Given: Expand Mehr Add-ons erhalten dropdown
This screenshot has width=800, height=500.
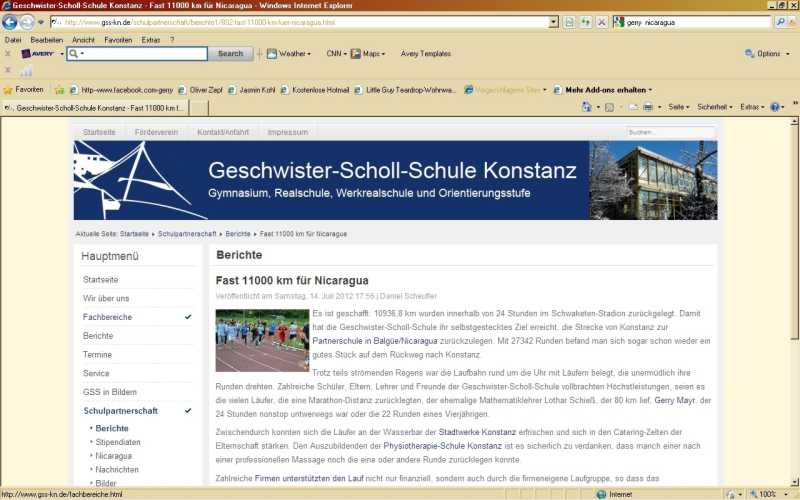Looking at the screenshot, I should click(x=650, y=90).
